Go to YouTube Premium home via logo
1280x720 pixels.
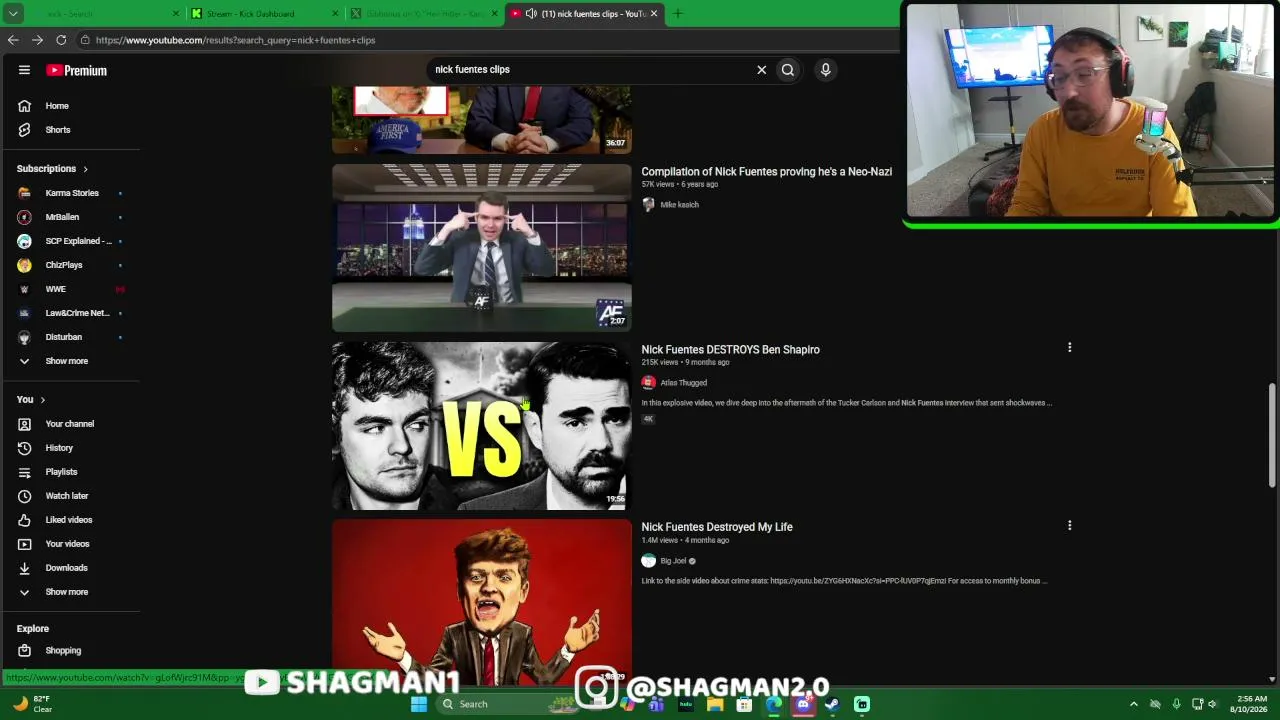pos(76,70)
